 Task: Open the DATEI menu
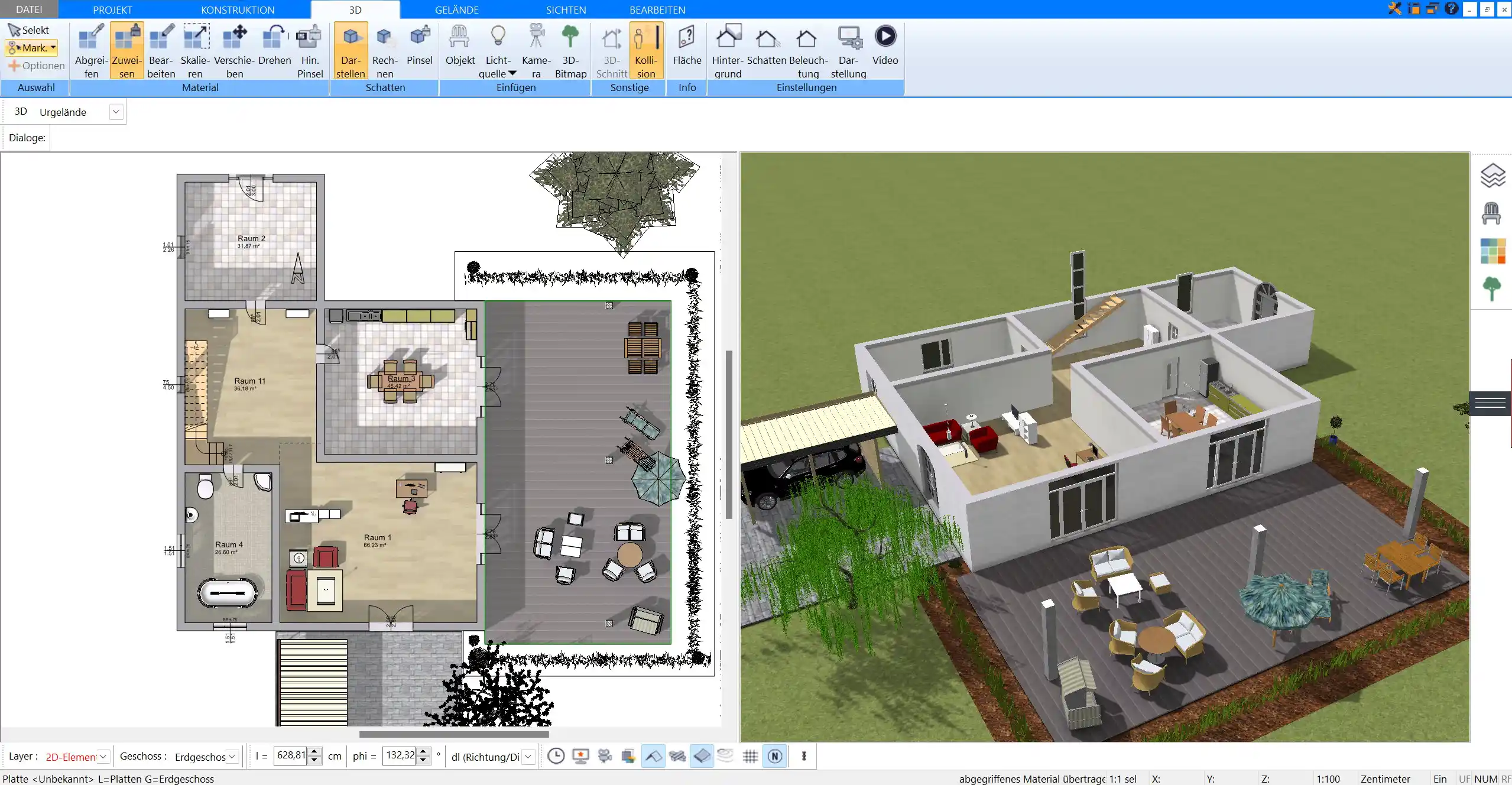pyautogui.click(x=29, y=9)
